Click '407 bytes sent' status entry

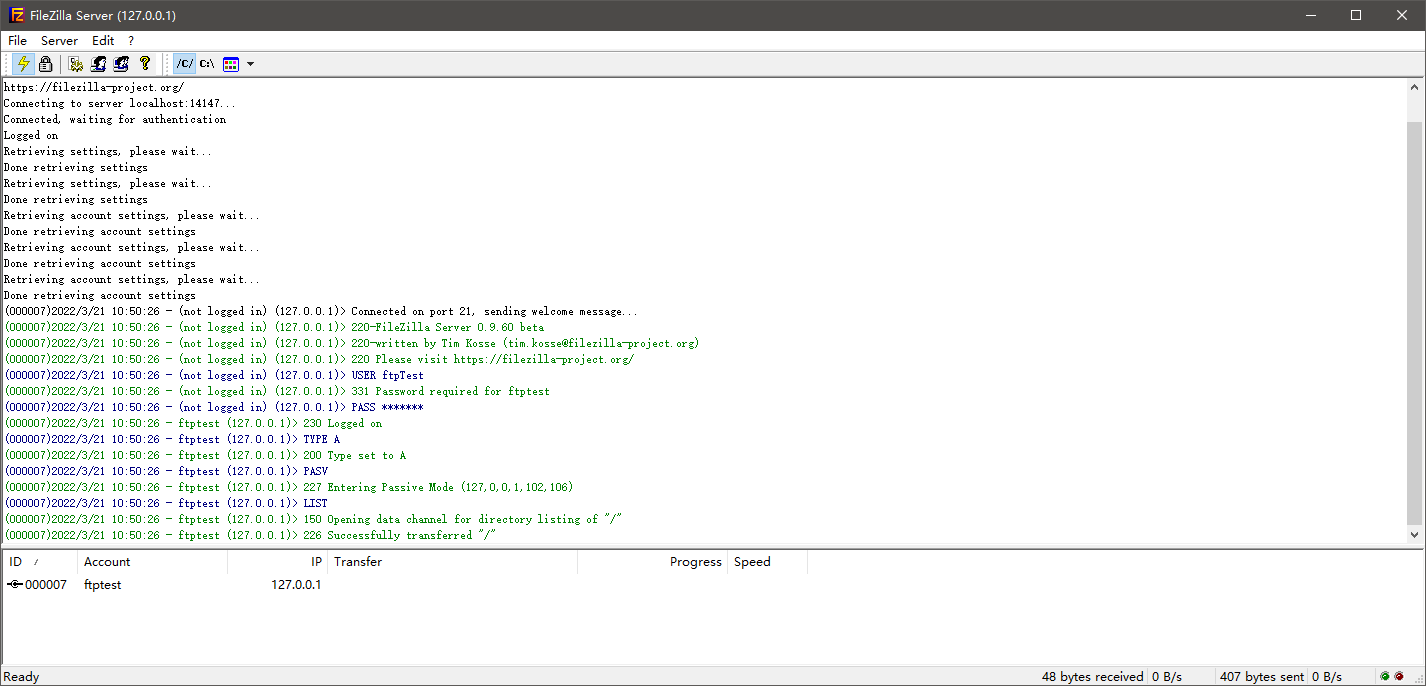[1262, 677]
